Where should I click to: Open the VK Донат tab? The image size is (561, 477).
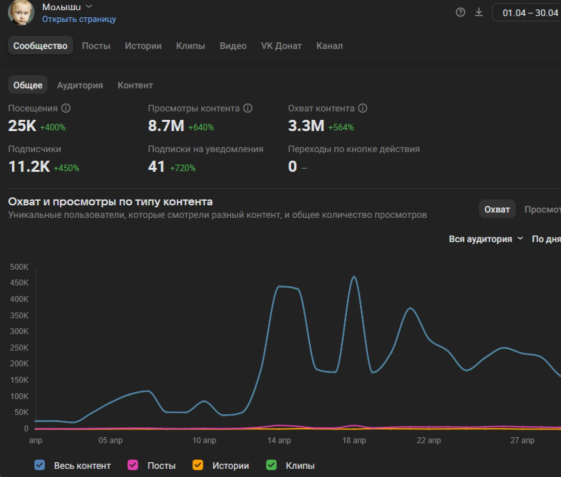pos(281,46)
